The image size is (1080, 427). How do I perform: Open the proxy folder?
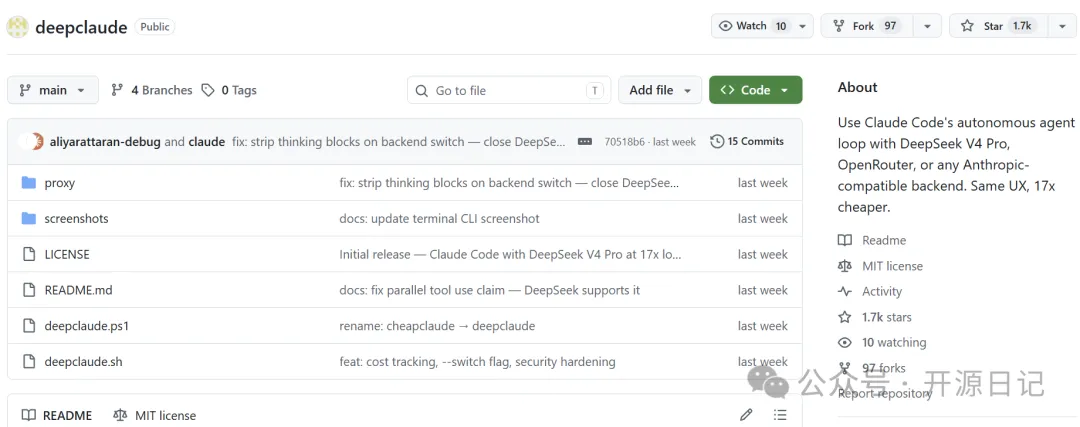click(x=59, y=183)
